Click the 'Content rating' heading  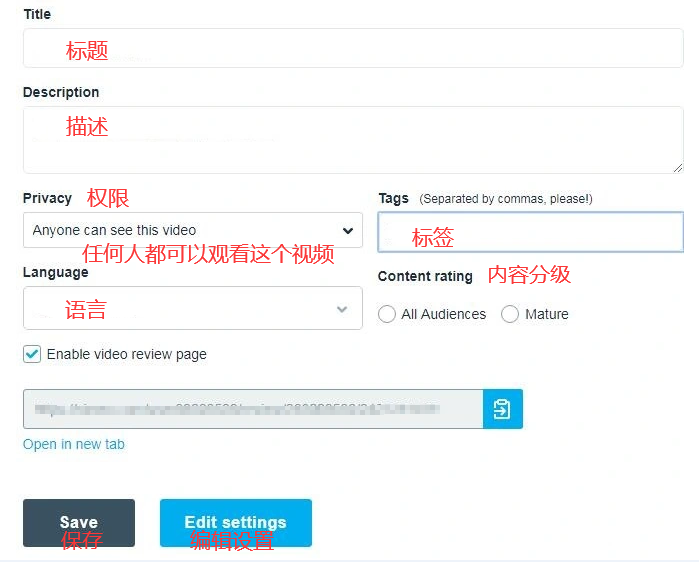425,276
